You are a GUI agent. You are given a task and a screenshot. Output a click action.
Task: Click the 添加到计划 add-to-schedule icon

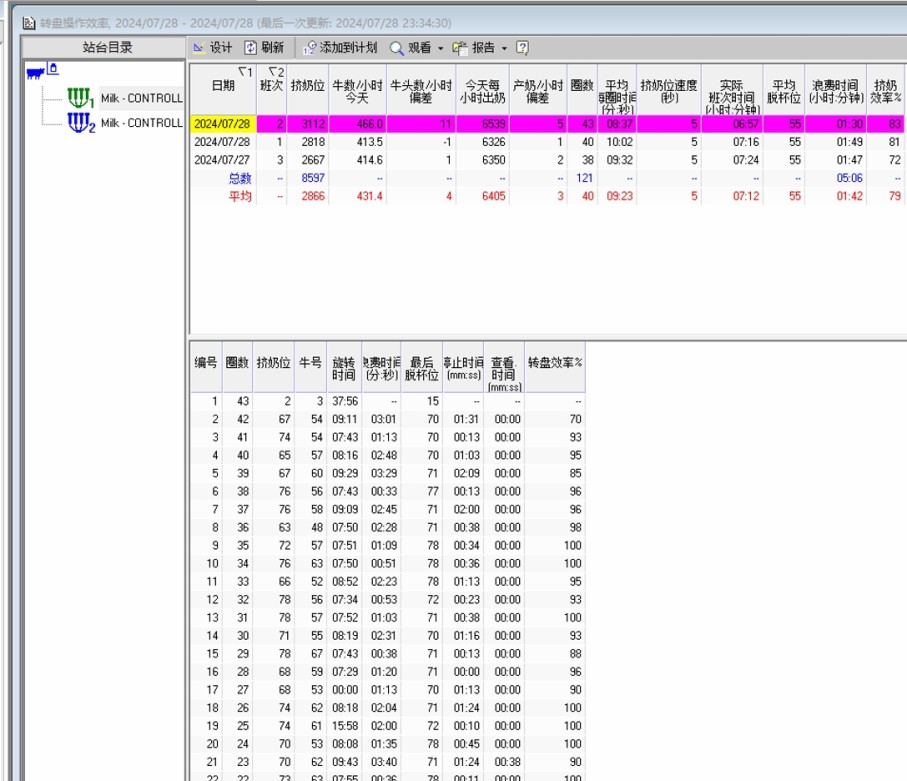(310, 48)
